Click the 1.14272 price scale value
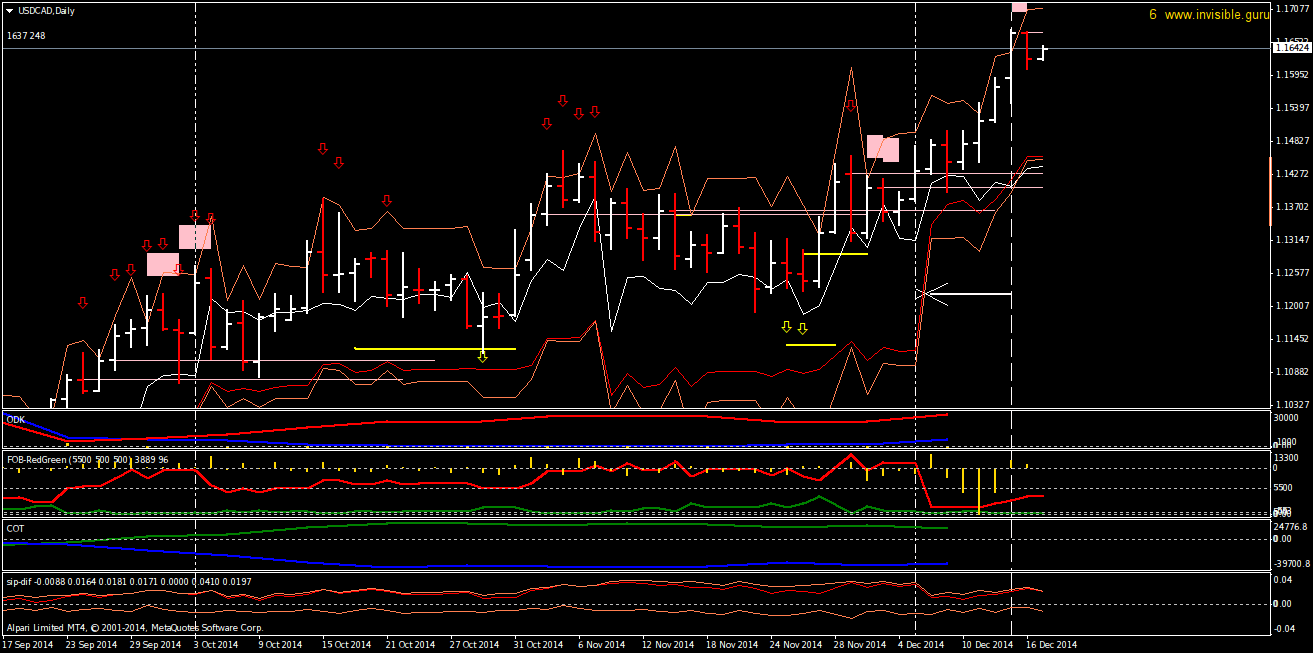This screenshot has width=1313, height=653. pyautogui.click(x=1291, y=174)
